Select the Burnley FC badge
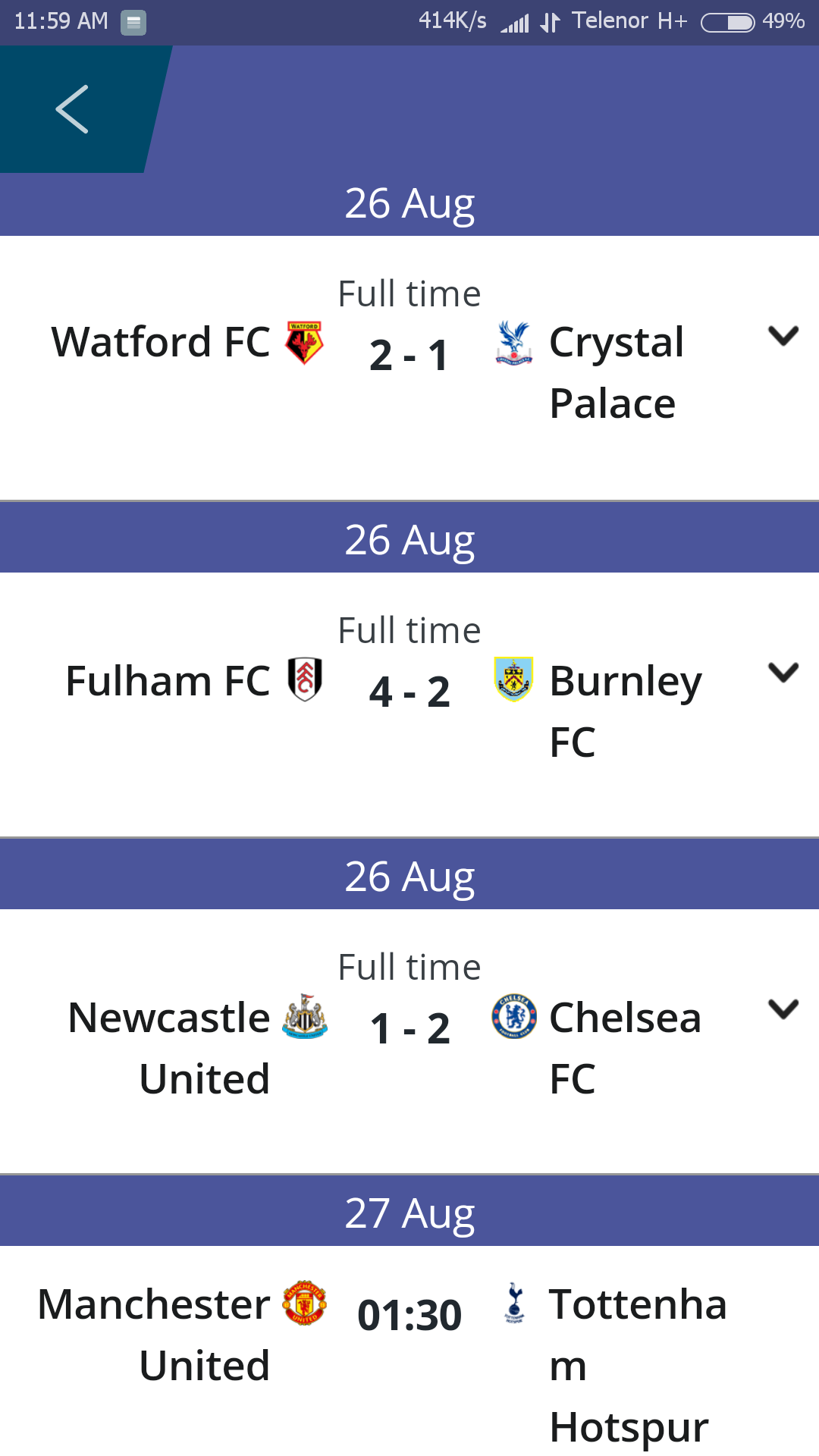The height and width of the screenshot is (1456, 819). point(513,679)
